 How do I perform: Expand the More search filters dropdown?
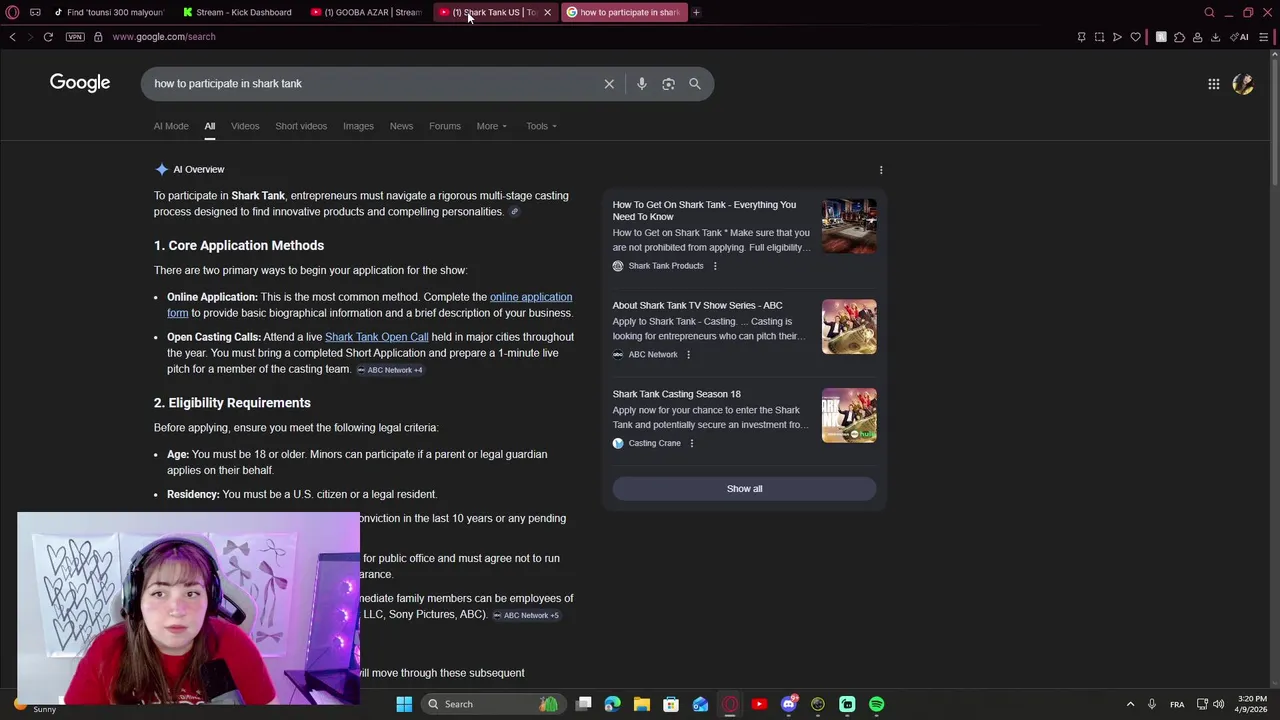491,126
